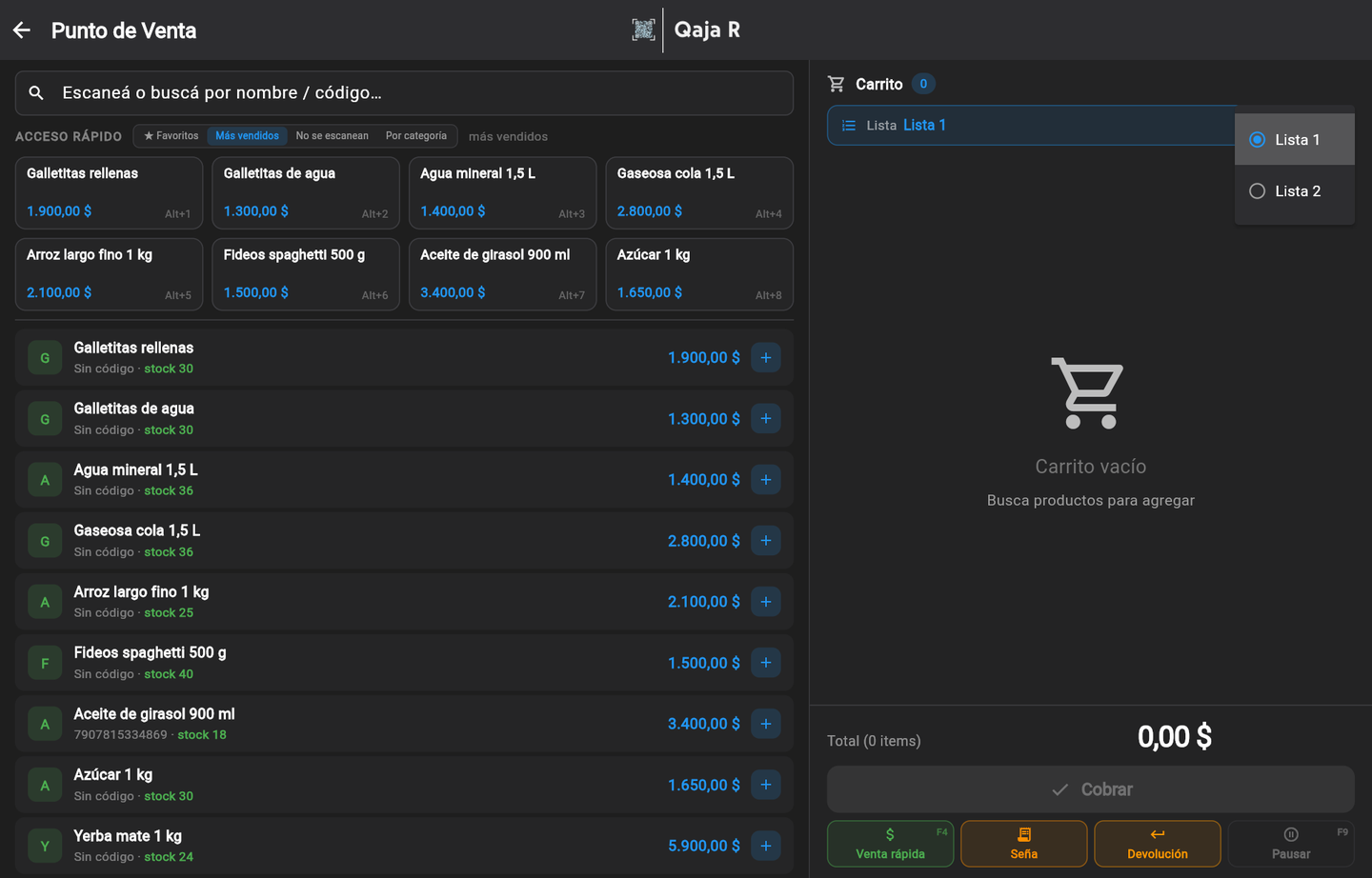
Task: Pick the Arroz largo fino quick card
Action: (109, 274)
